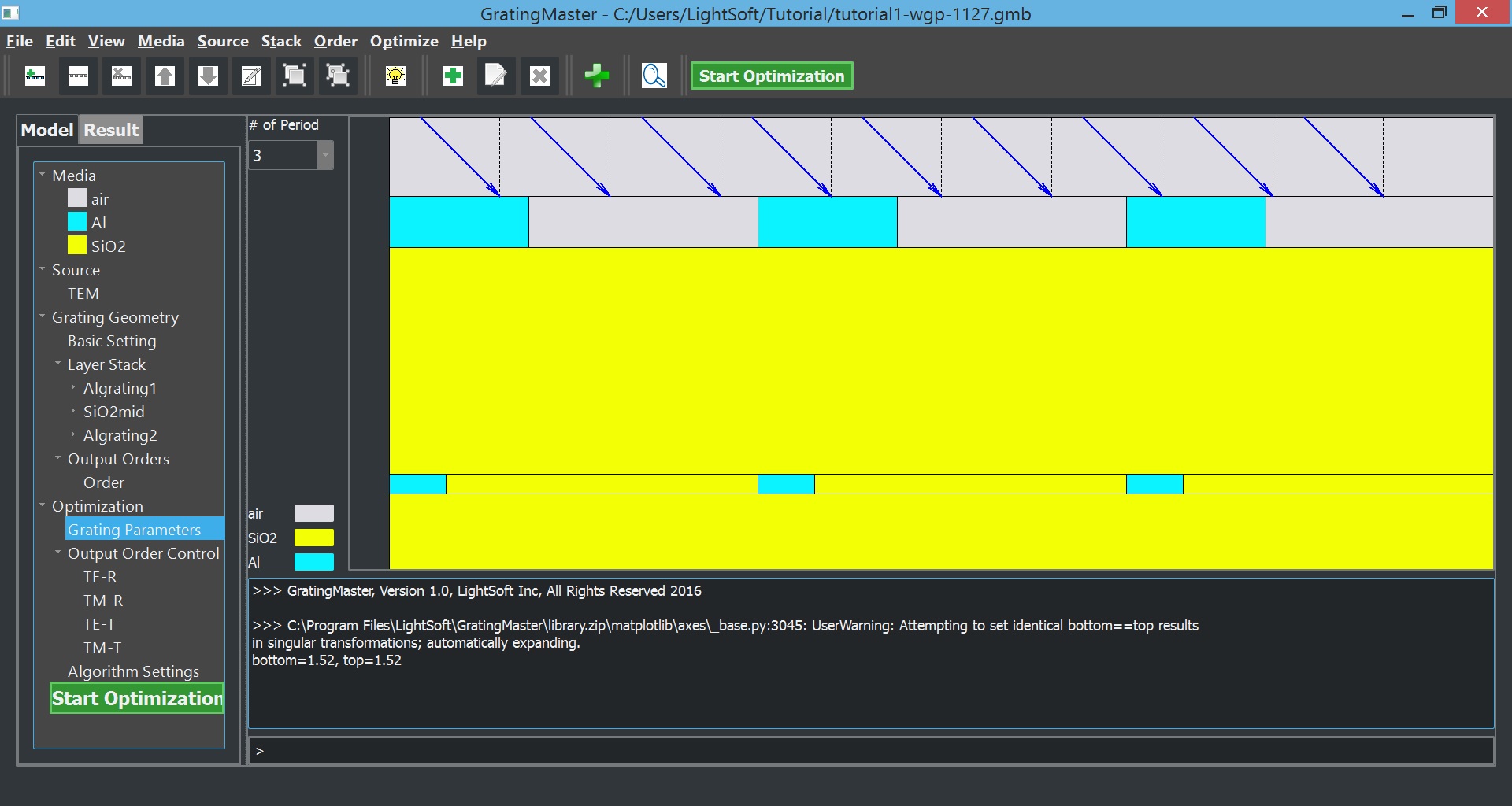
Task: Click the light bulb source icon
Action: (395, 76)
